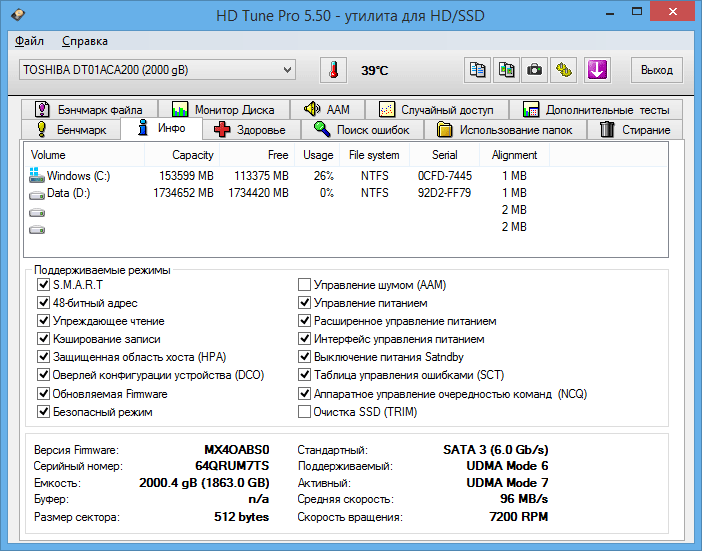Viewport: 702px width, 551px height.
Task: Switch to the Здоровье tab
Action: (251, 130)
